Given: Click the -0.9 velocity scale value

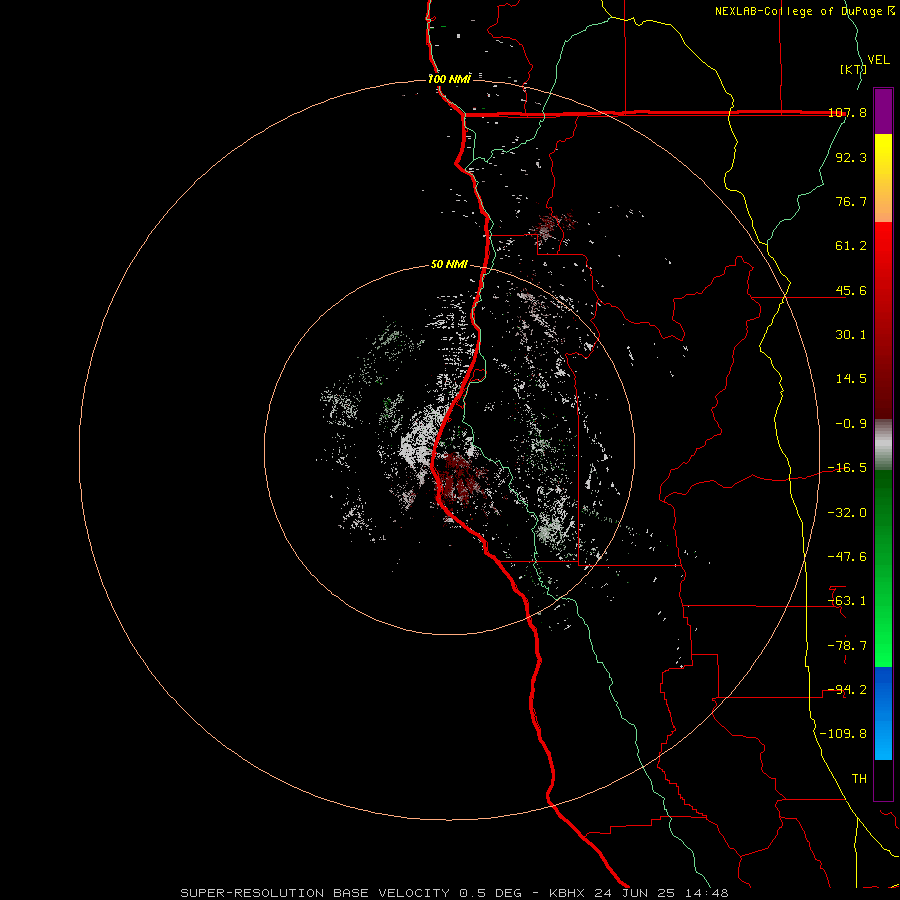Looking at the screenshot, I should 851,424.
